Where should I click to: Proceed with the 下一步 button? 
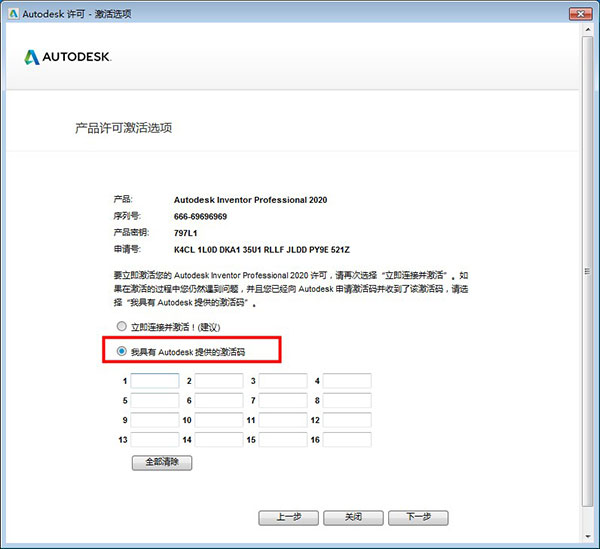point(418,517)
